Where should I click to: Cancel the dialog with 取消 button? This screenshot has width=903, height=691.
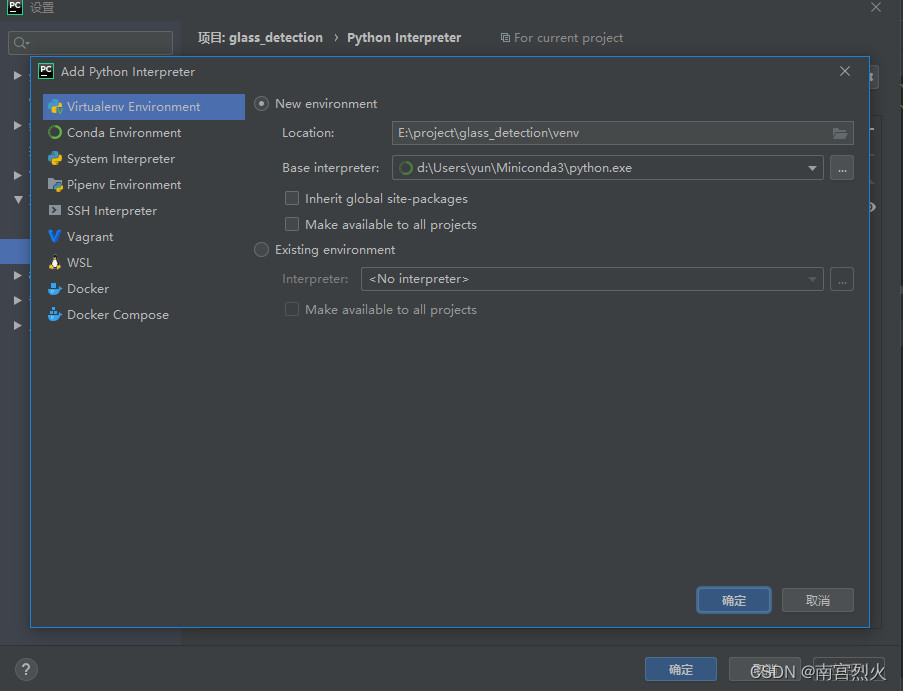tap(818, 601)
